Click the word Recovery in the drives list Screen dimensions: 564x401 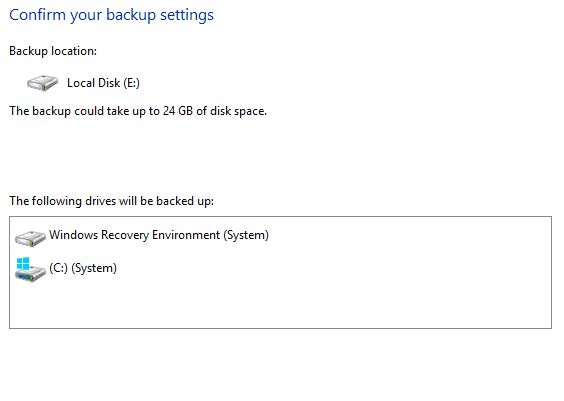point(125,235)
